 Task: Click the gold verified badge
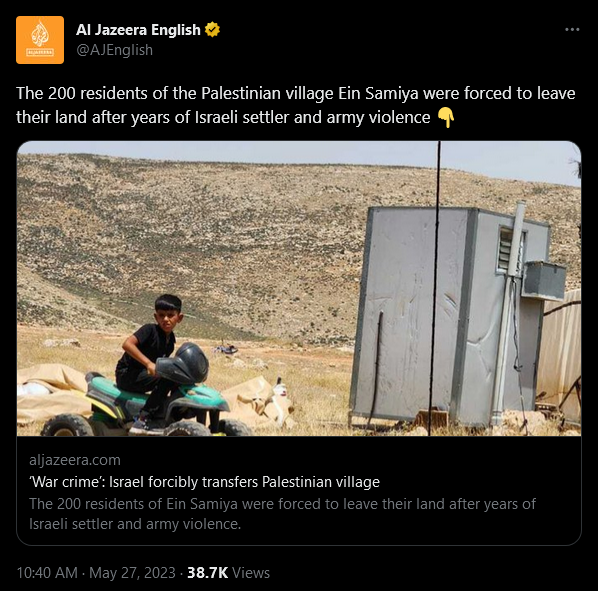[x=212, y=30]
